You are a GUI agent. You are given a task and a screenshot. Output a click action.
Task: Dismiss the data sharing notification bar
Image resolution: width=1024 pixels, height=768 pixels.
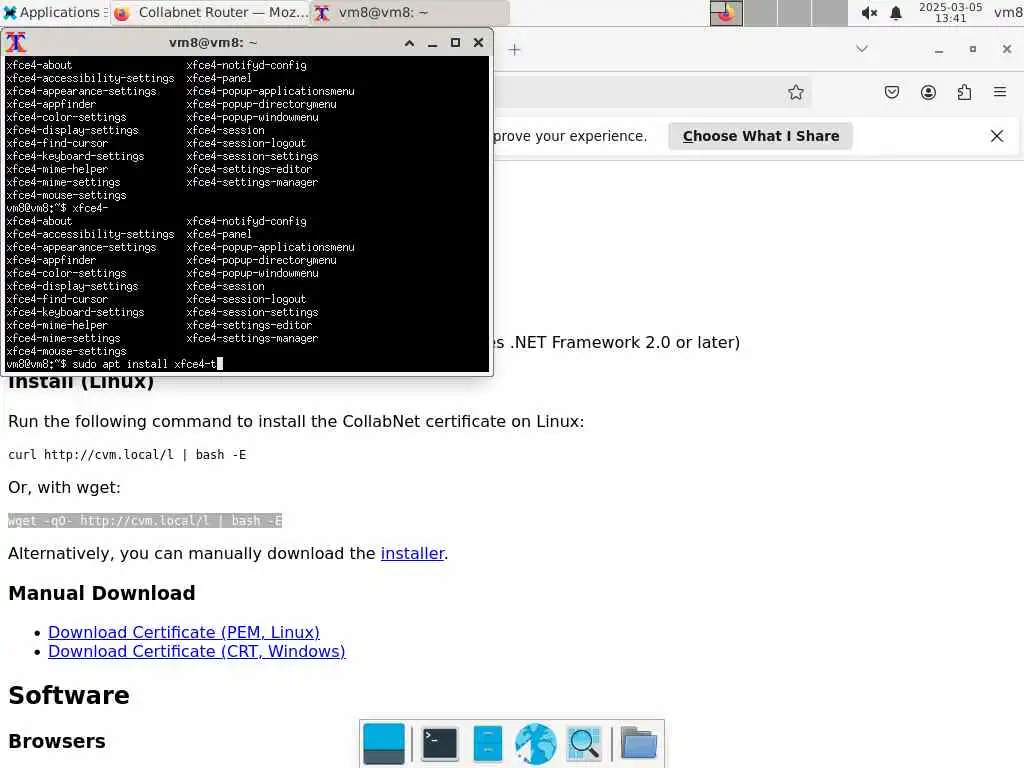tap(997, 136)
